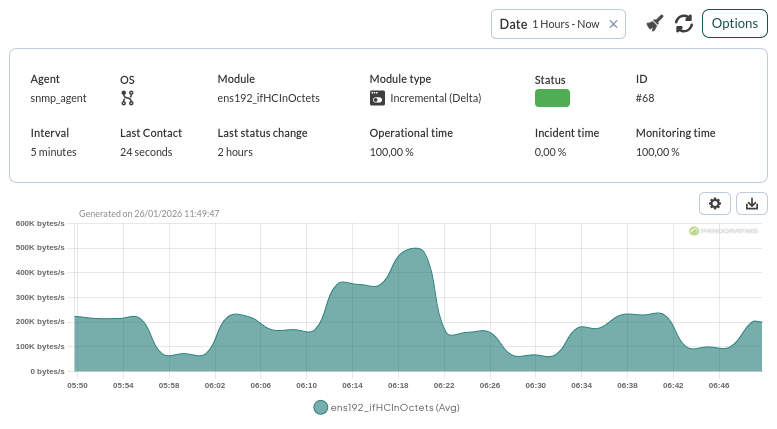Viewport: 777px width, 429px height.
Task: Click the 06:18 time axis label
Action: [398, 385]
